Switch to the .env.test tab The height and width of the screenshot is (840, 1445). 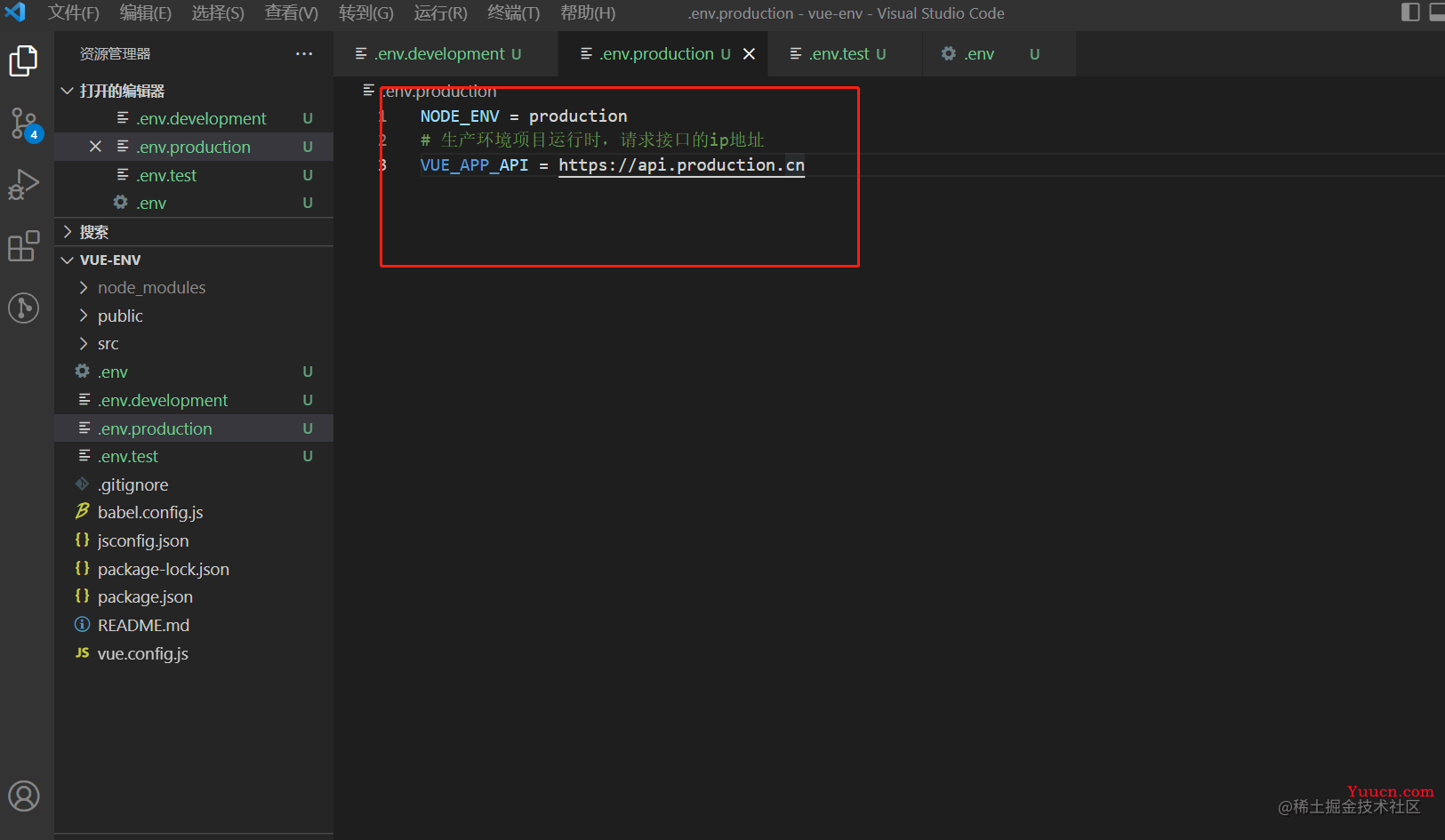tap(846, 54)
